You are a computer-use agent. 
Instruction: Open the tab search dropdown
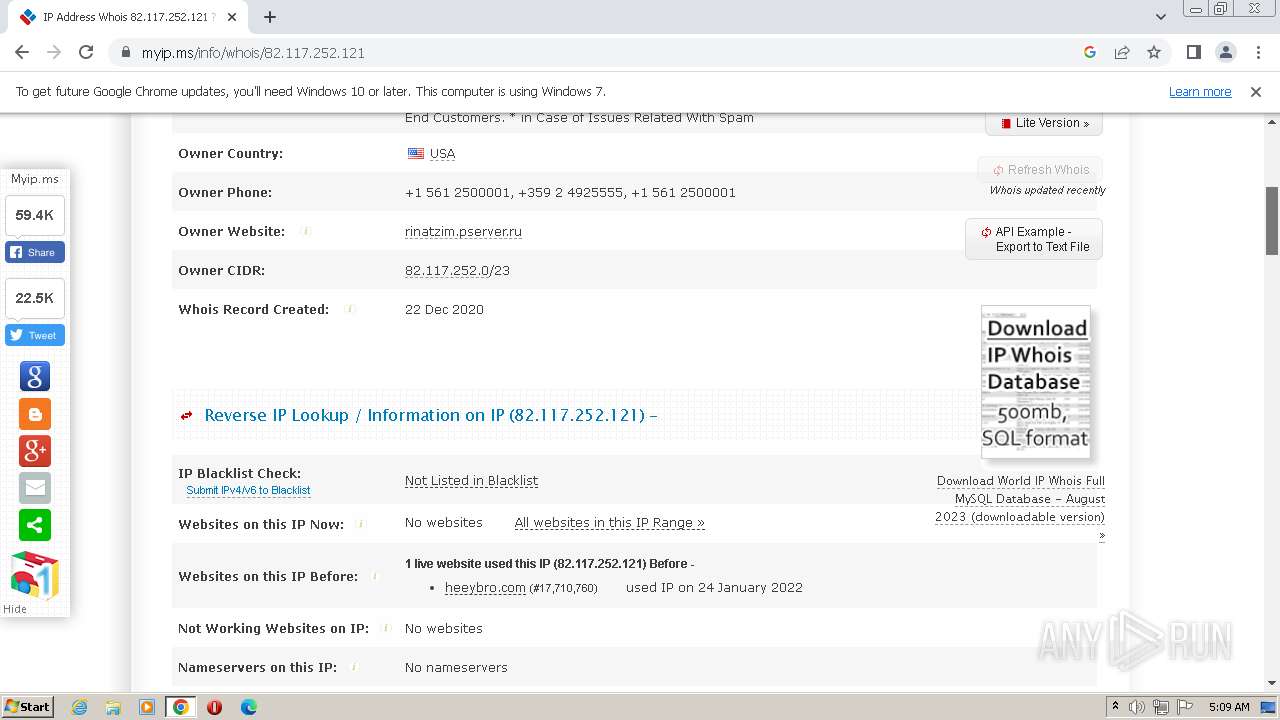click(1161, 17)
